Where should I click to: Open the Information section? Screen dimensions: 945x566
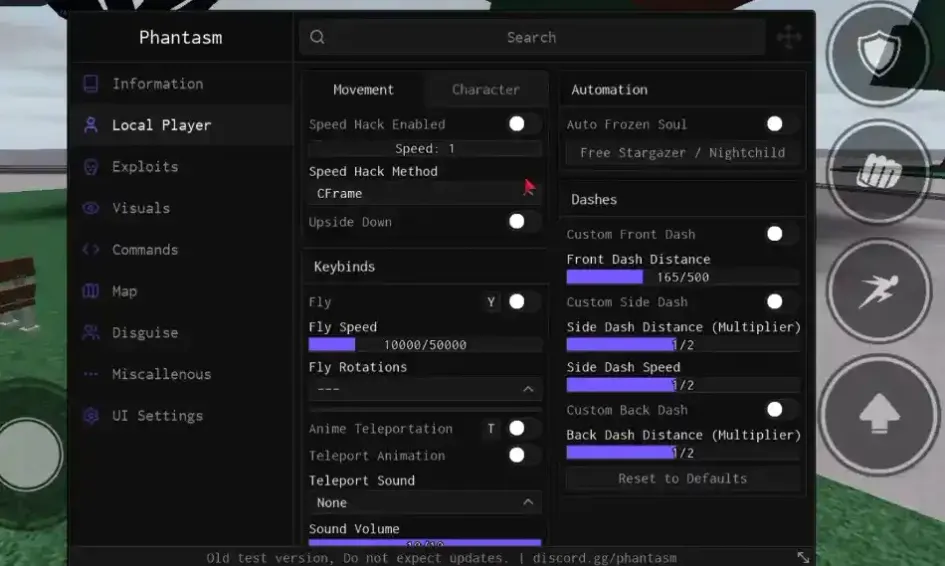point(181,84)
